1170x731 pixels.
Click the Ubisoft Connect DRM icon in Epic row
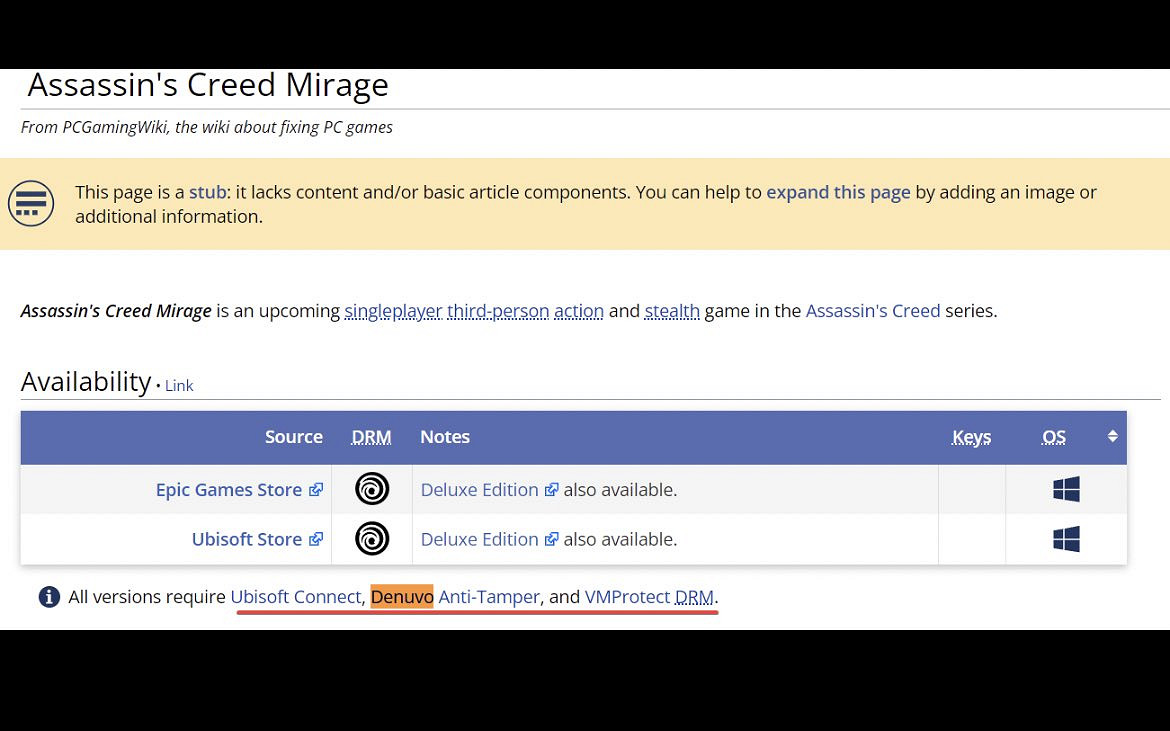click(x=372, y=489)
